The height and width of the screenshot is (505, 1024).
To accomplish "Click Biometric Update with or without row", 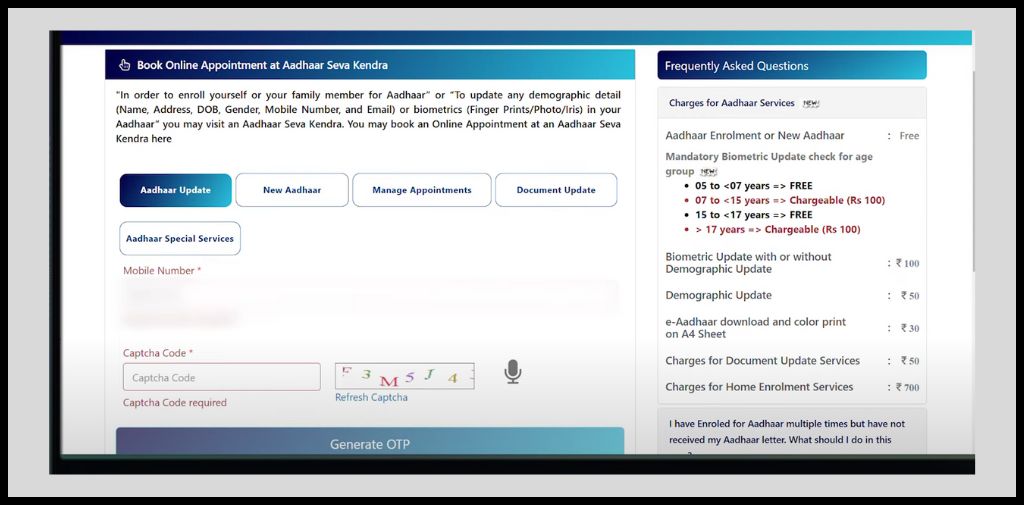I will point(792,263).
